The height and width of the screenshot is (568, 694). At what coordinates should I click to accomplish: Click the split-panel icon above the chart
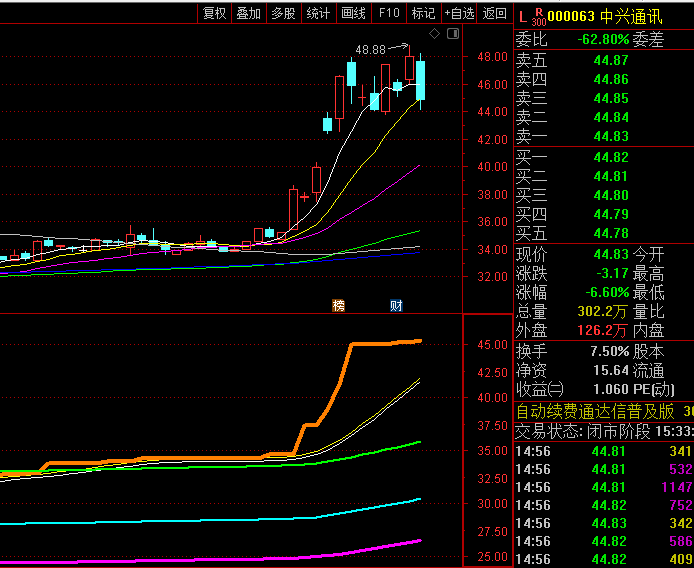[451, 33]
